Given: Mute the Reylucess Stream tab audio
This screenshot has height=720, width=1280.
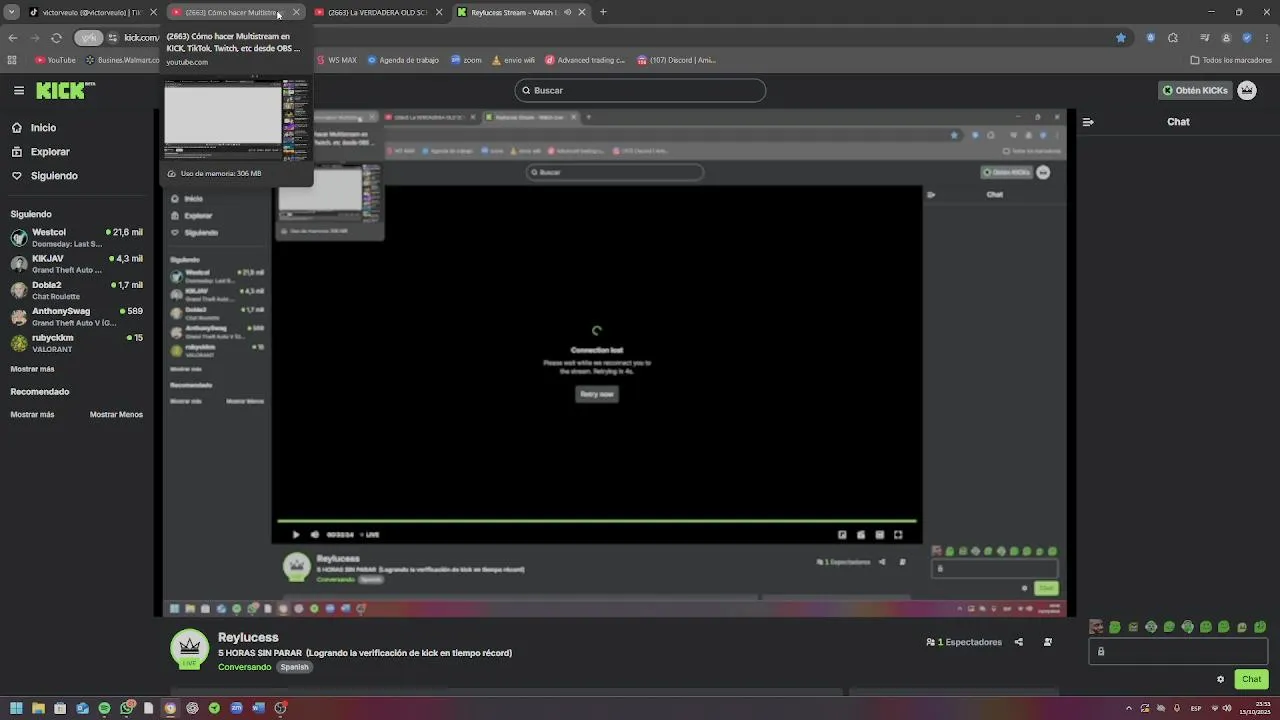Looking at the screenshot, I should pyautogui.click(x=567, y=12).
